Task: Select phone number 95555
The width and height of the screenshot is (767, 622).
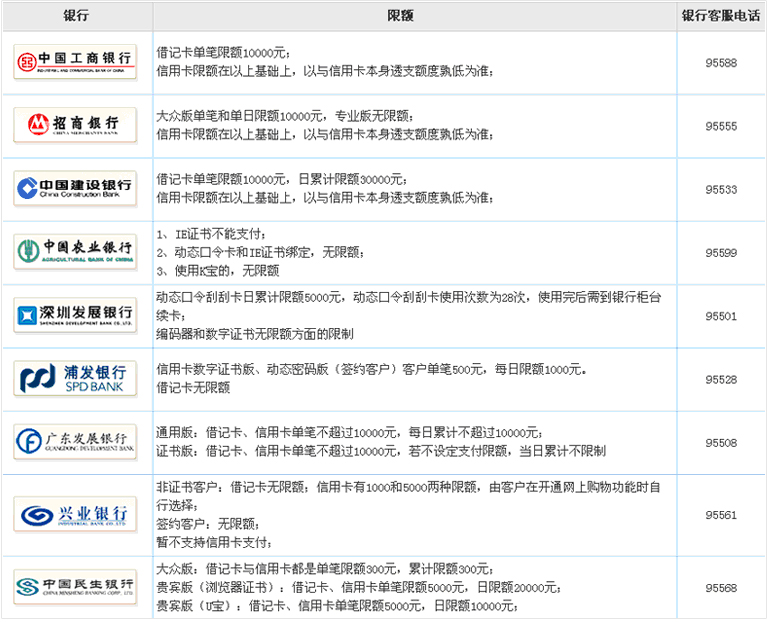Action: click(721, 126)
